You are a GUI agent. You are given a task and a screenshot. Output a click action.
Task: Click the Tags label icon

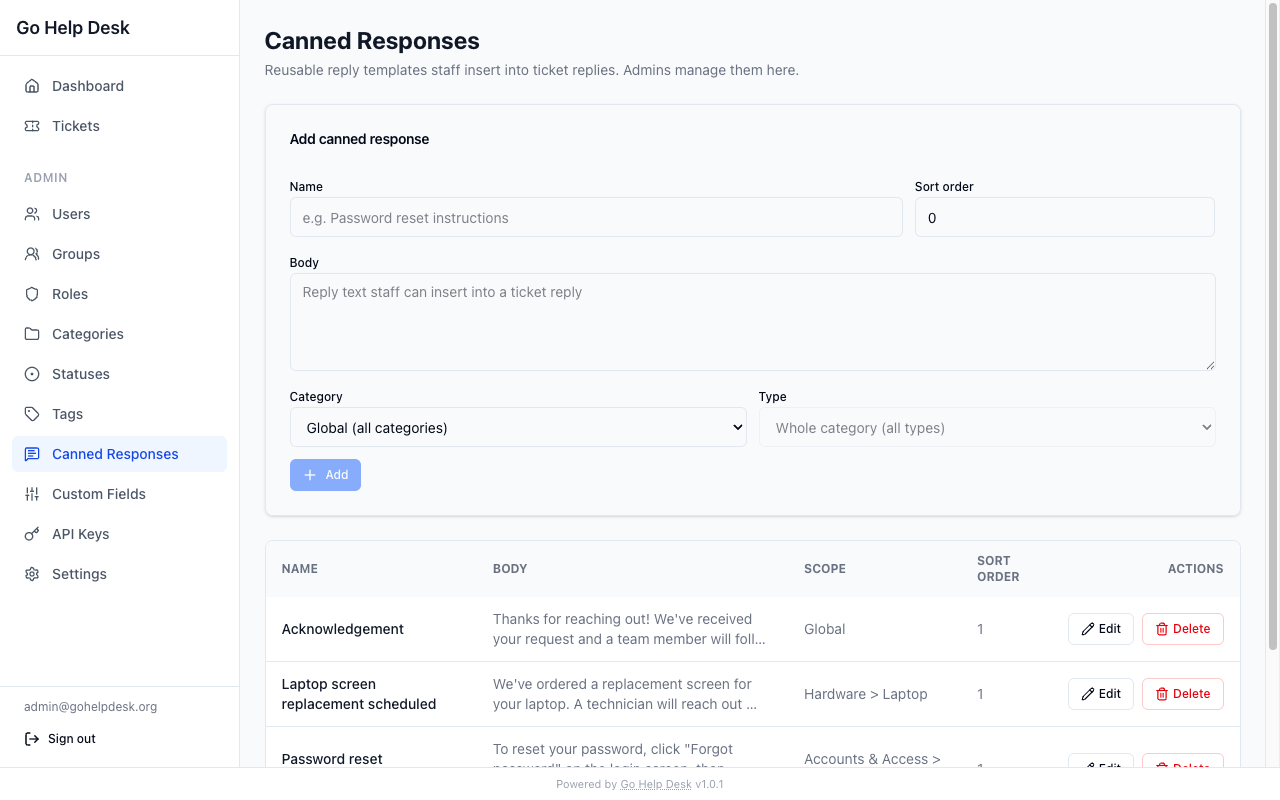[32, 414]
